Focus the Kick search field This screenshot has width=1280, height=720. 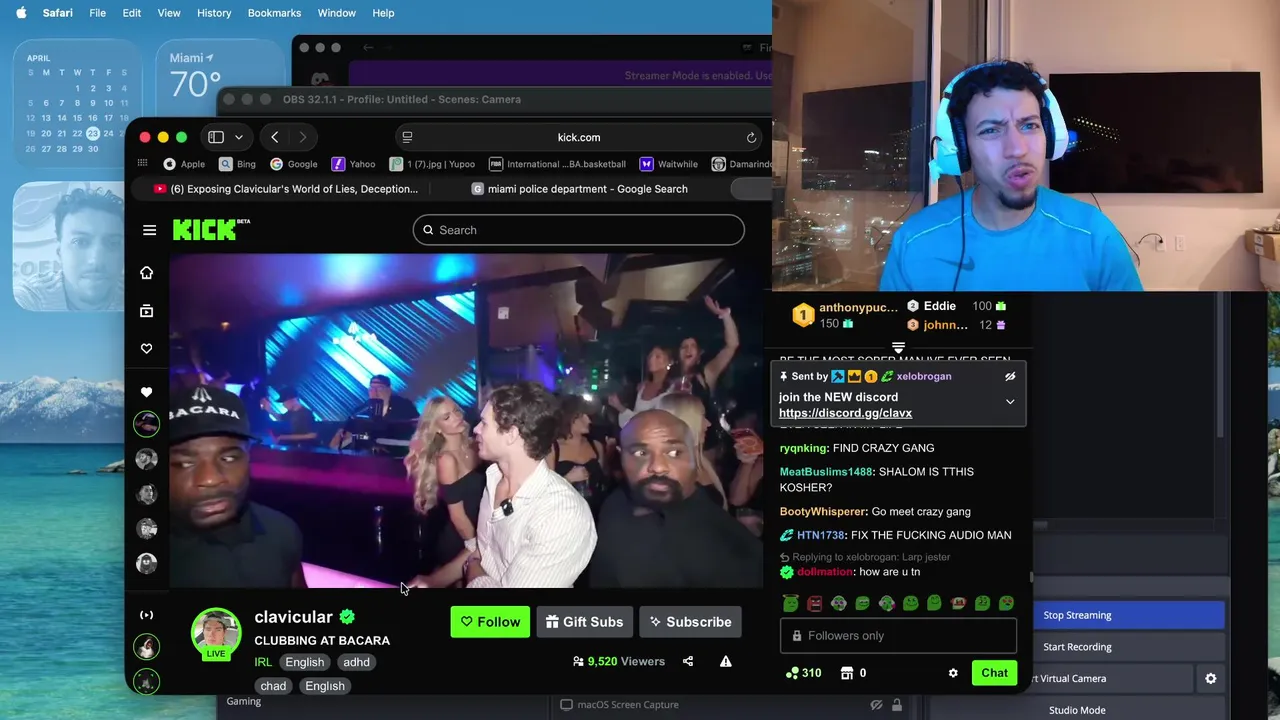pyautogui.click(x=578, y=230)
